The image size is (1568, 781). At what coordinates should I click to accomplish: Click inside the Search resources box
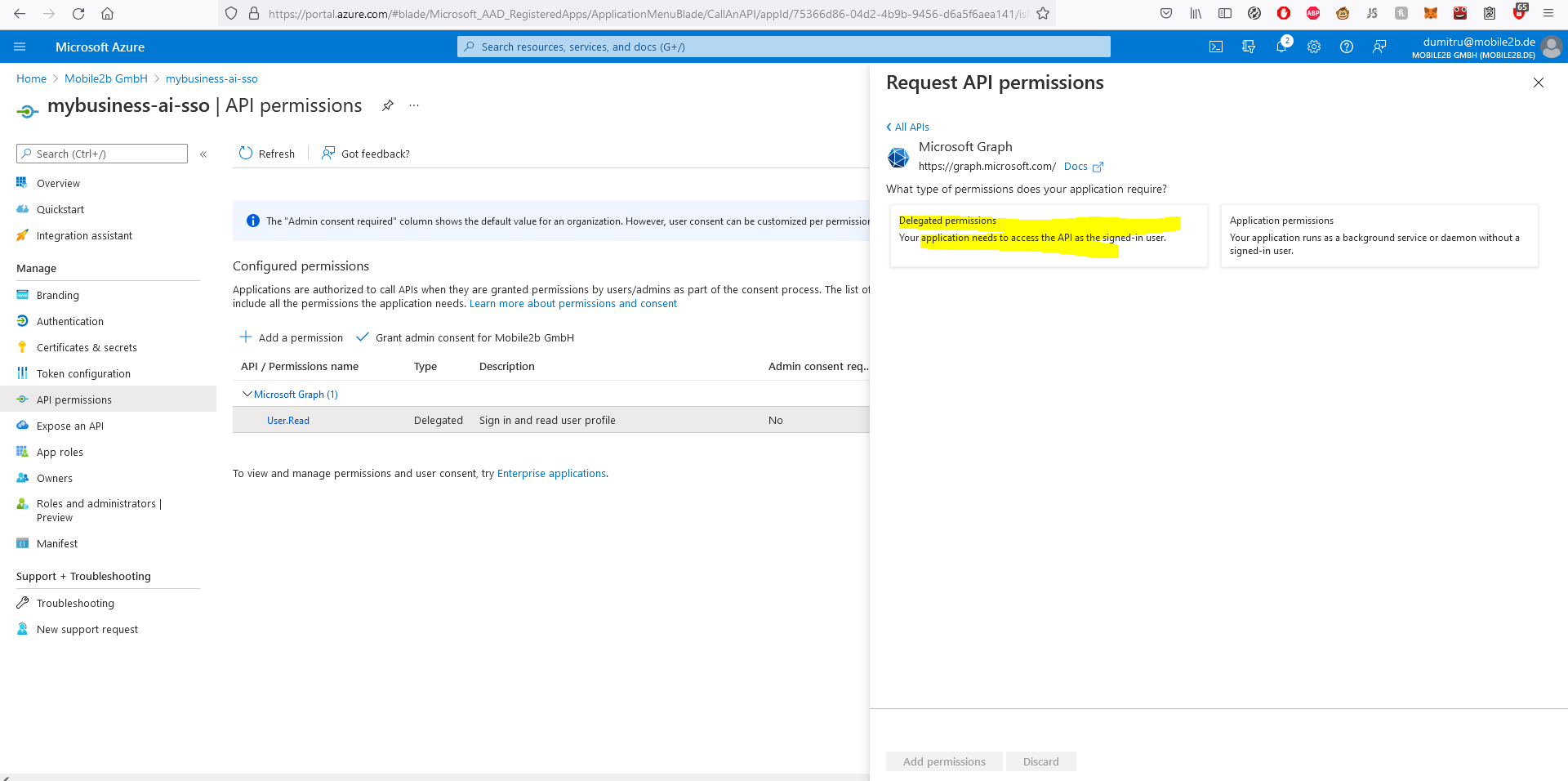tap(784, 47)
